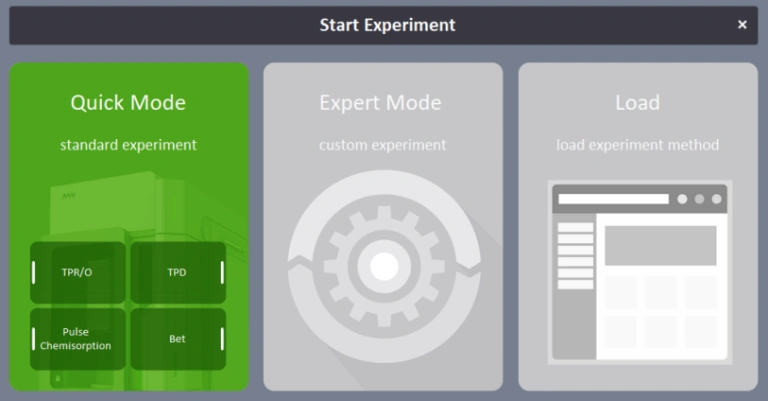Open the Expert Mode heading
Screen dimensions: 768x401
tap(380, 103)
